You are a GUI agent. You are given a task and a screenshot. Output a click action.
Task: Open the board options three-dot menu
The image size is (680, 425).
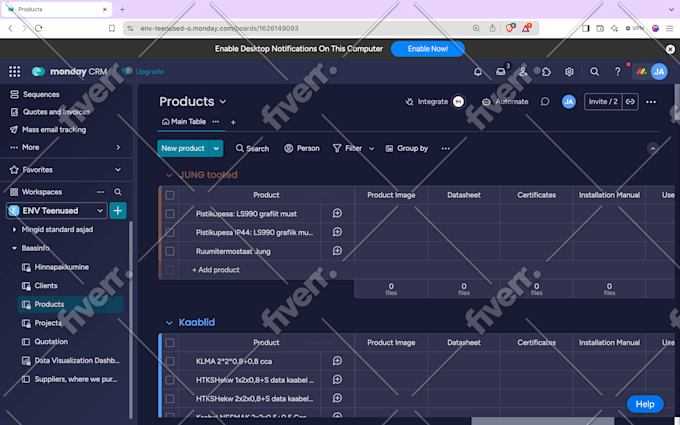coord(651,102)
